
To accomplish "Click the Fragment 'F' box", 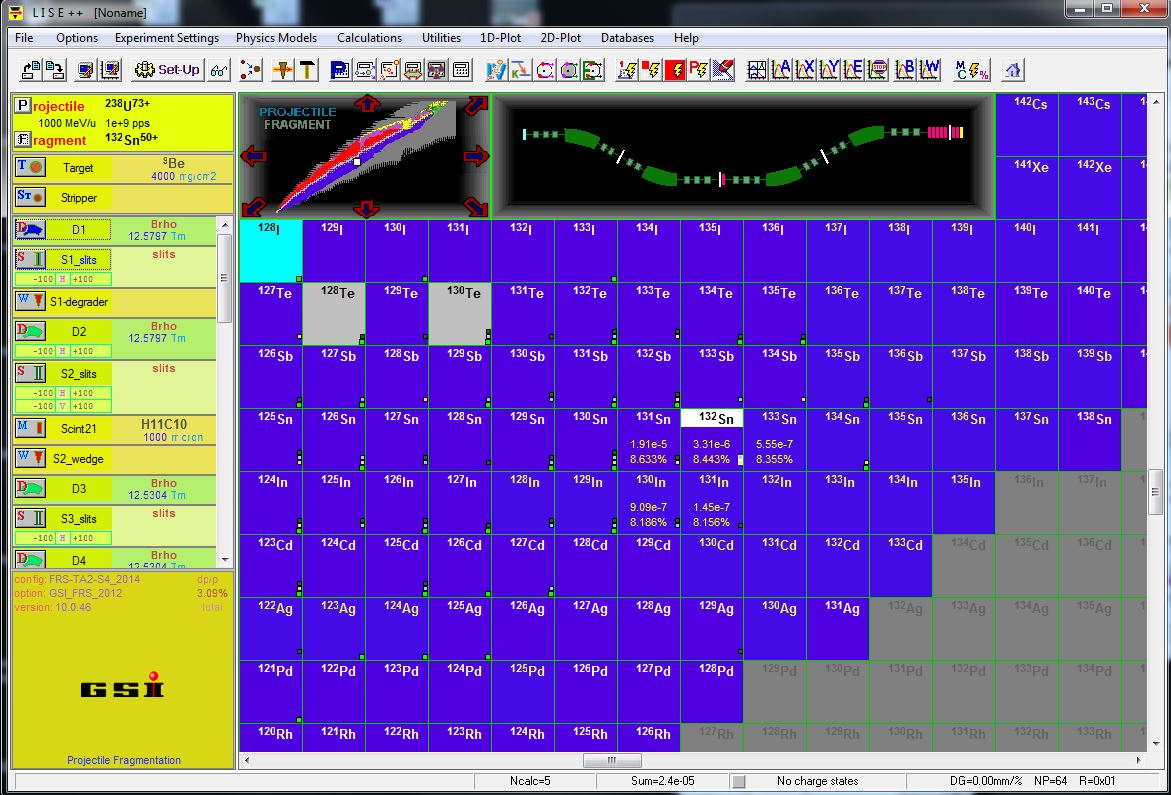I will pyautogui.click(x=23, y=140).
